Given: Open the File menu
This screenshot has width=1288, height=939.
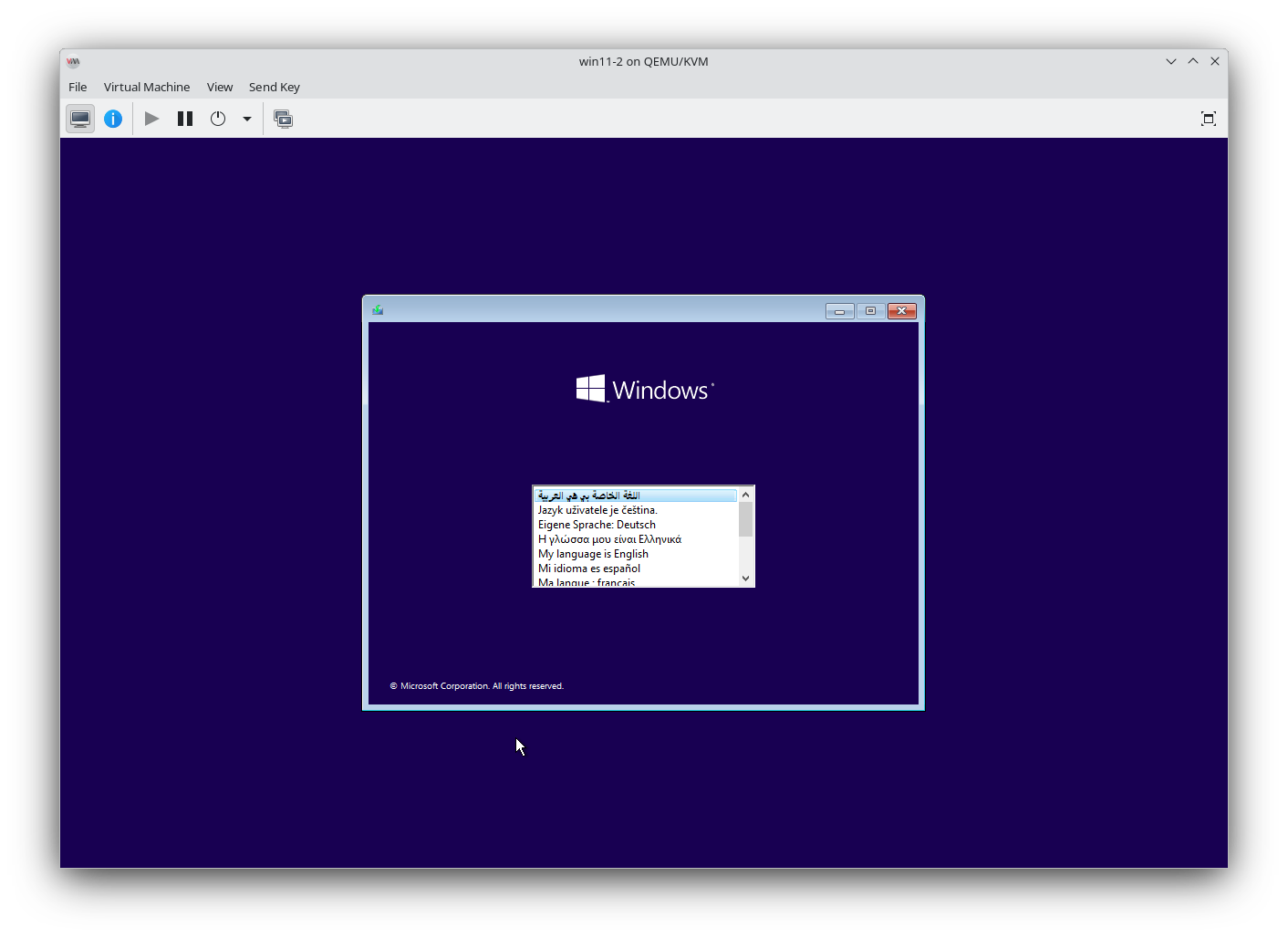Looking at the screenshot, I should 78,87.
